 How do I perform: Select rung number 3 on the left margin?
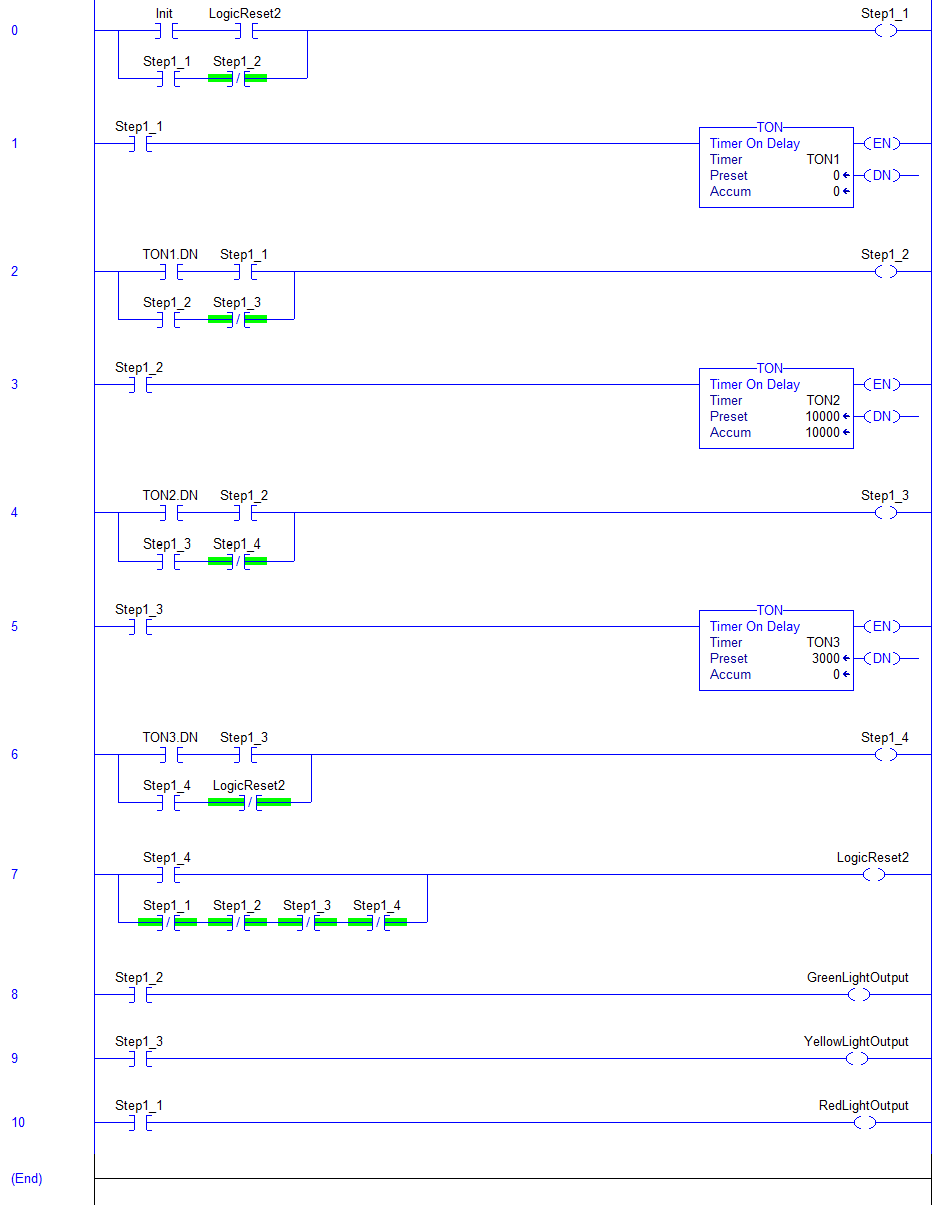[x=14, y=384]
